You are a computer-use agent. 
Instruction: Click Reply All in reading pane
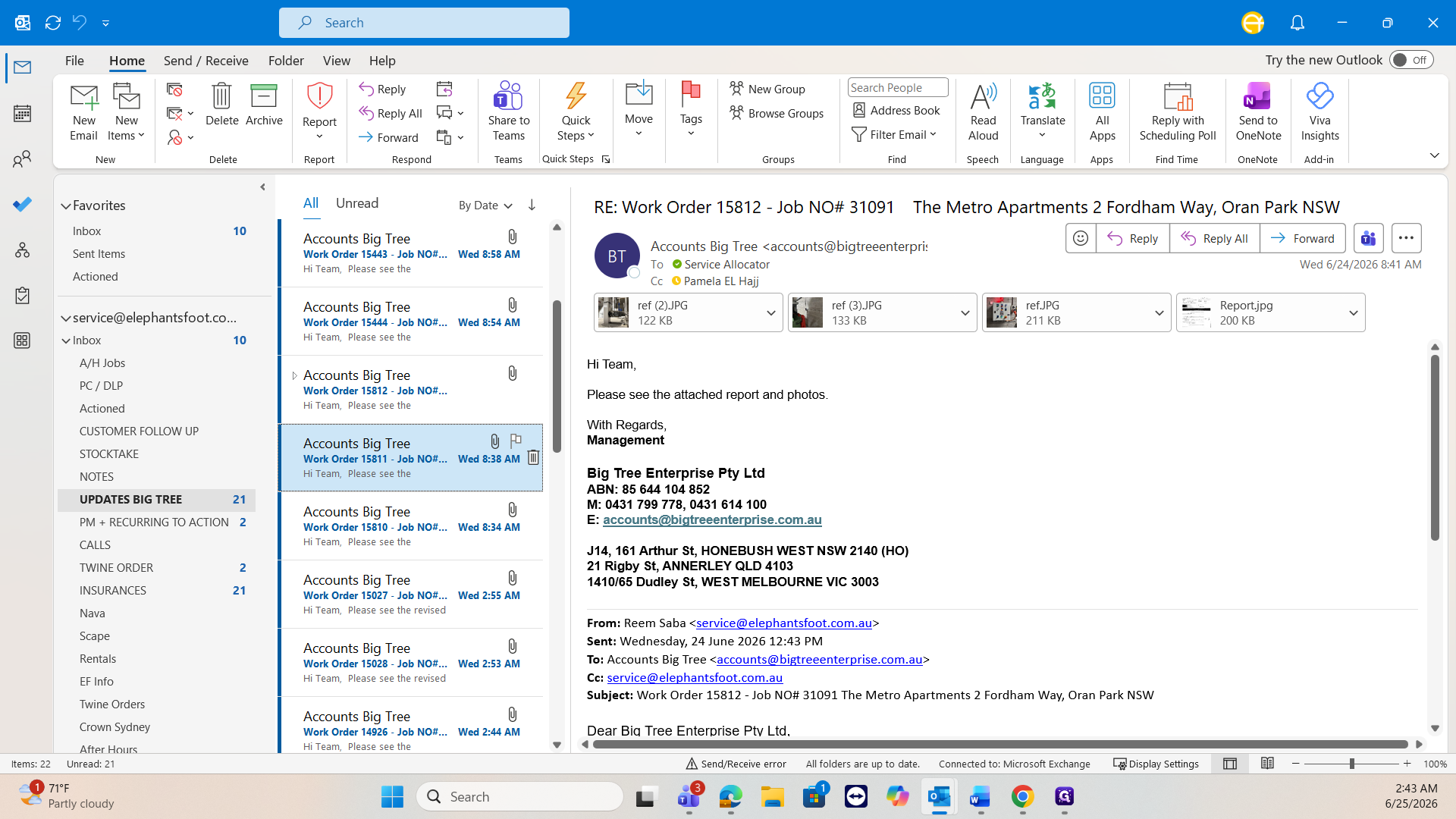(1214, 238)
